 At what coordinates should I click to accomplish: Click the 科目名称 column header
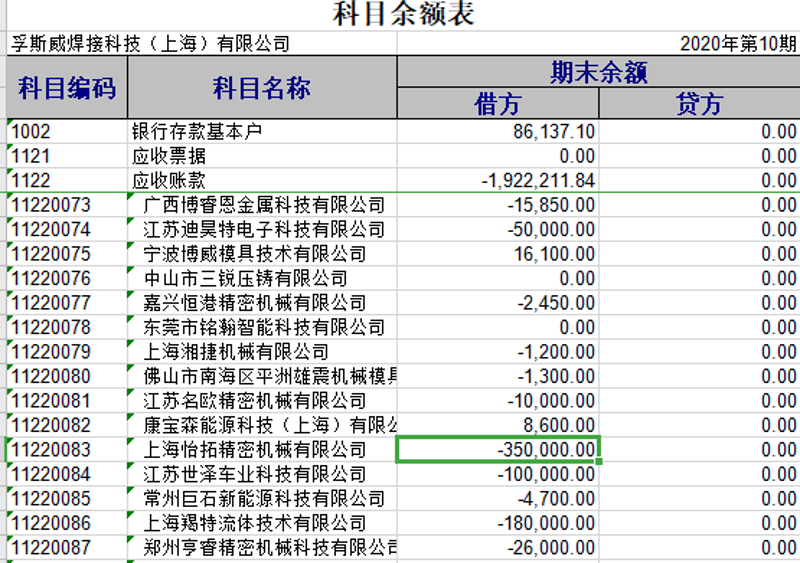pos(262,88)
